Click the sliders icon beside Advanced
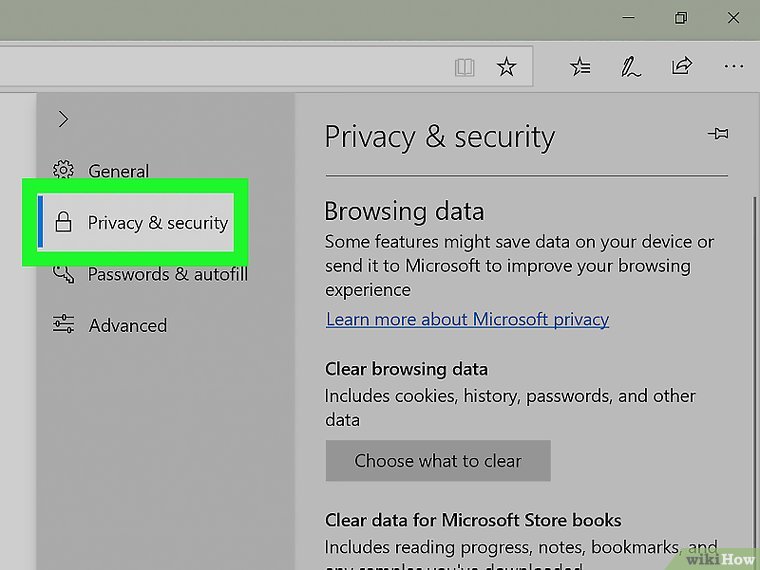 pos(64,324)
